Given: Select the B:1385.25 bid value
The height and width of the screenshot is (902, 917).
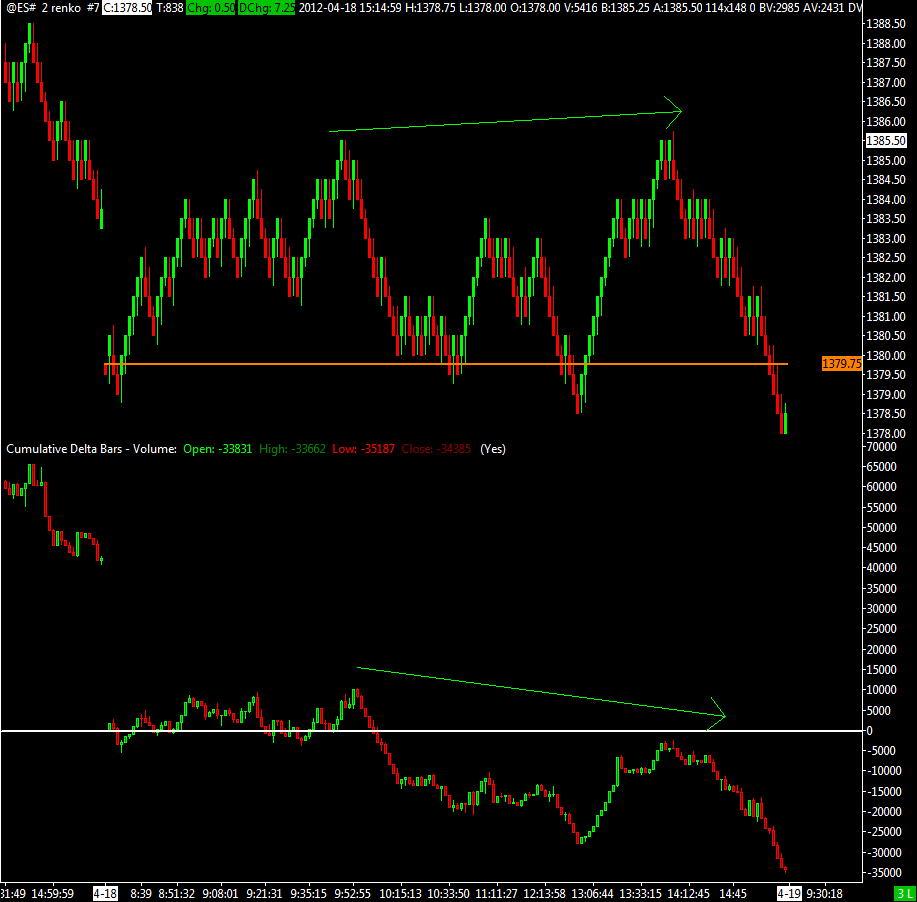Looking at the screenshot, I should tap(626, 8).
